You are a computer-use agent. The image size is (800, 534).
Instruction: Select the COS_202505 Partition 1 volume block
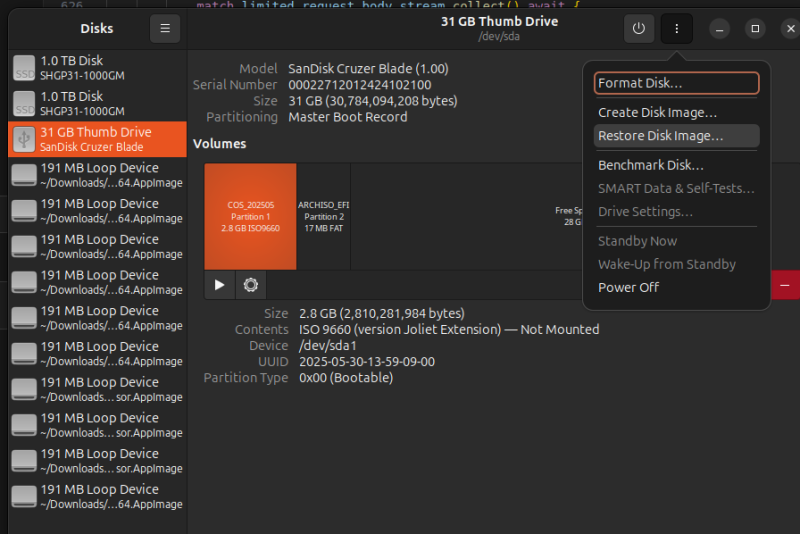[x=250, y=216]
